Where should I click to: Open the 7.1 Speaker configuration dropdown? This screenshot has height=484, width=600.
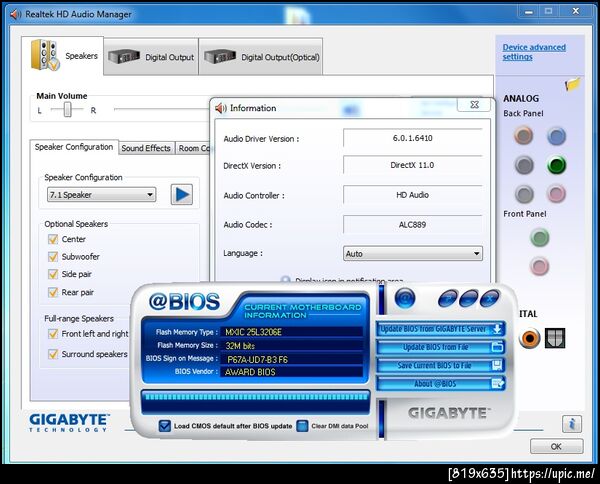(101, 195)
